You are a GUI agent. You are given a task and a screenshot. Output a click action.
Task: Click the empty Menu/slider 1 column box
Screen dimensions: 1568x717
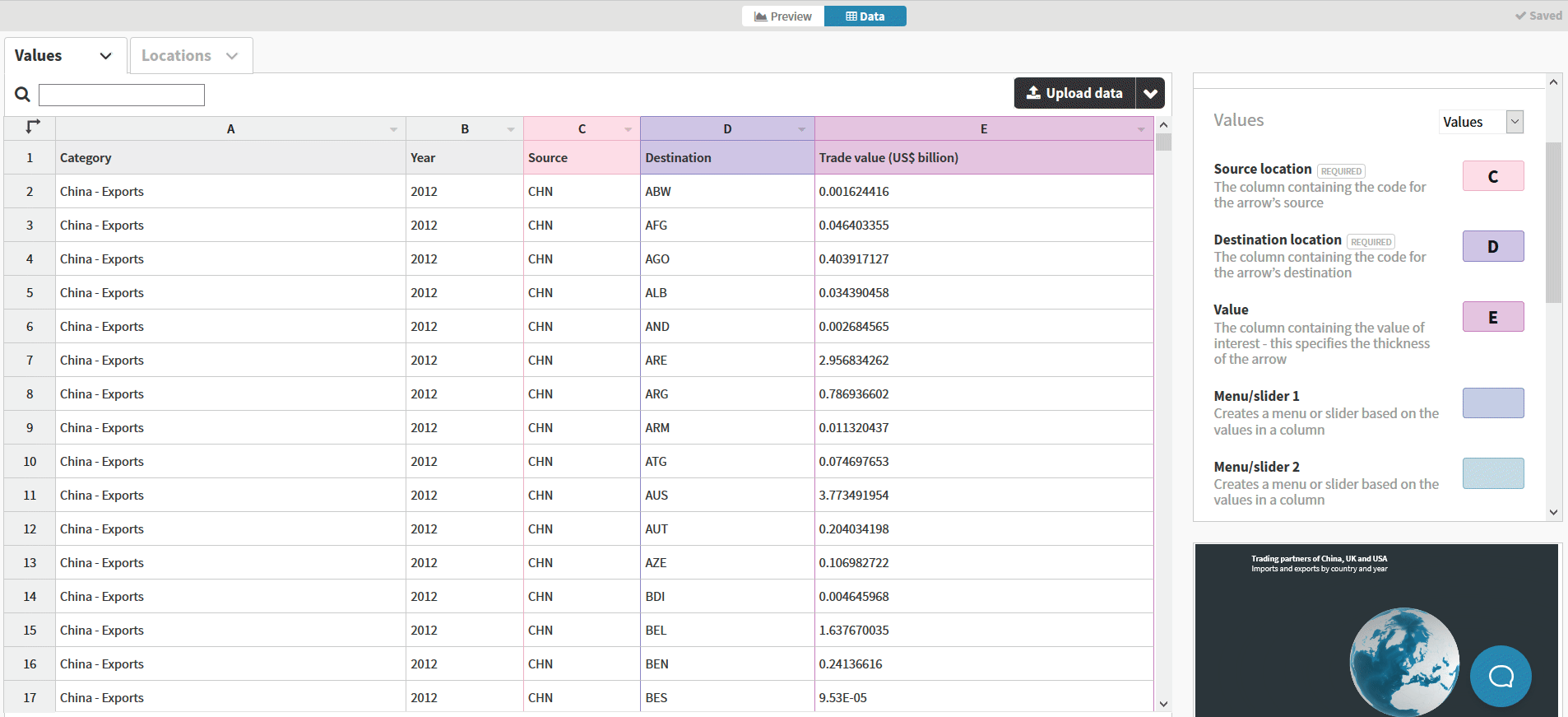[1493, 403]
